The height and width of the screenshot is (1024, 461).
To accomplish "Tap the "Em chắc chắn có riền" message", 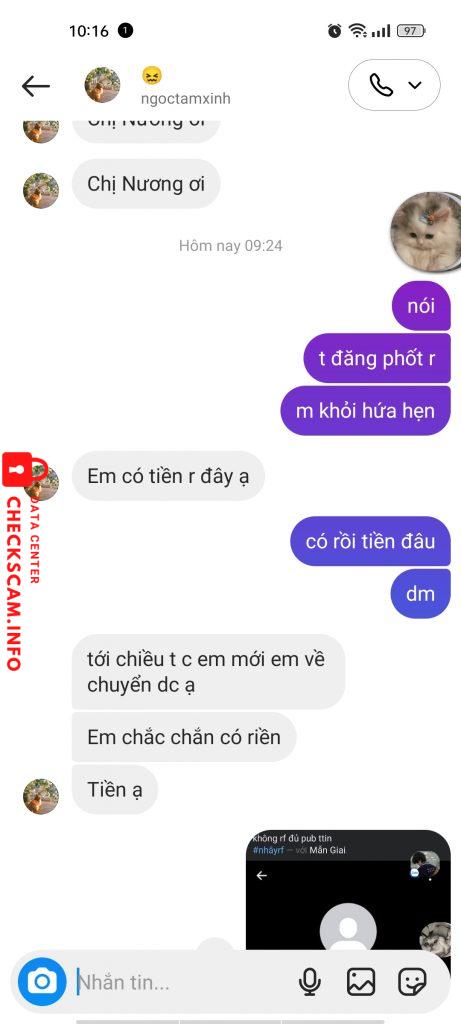I will [x=184, y=737].
